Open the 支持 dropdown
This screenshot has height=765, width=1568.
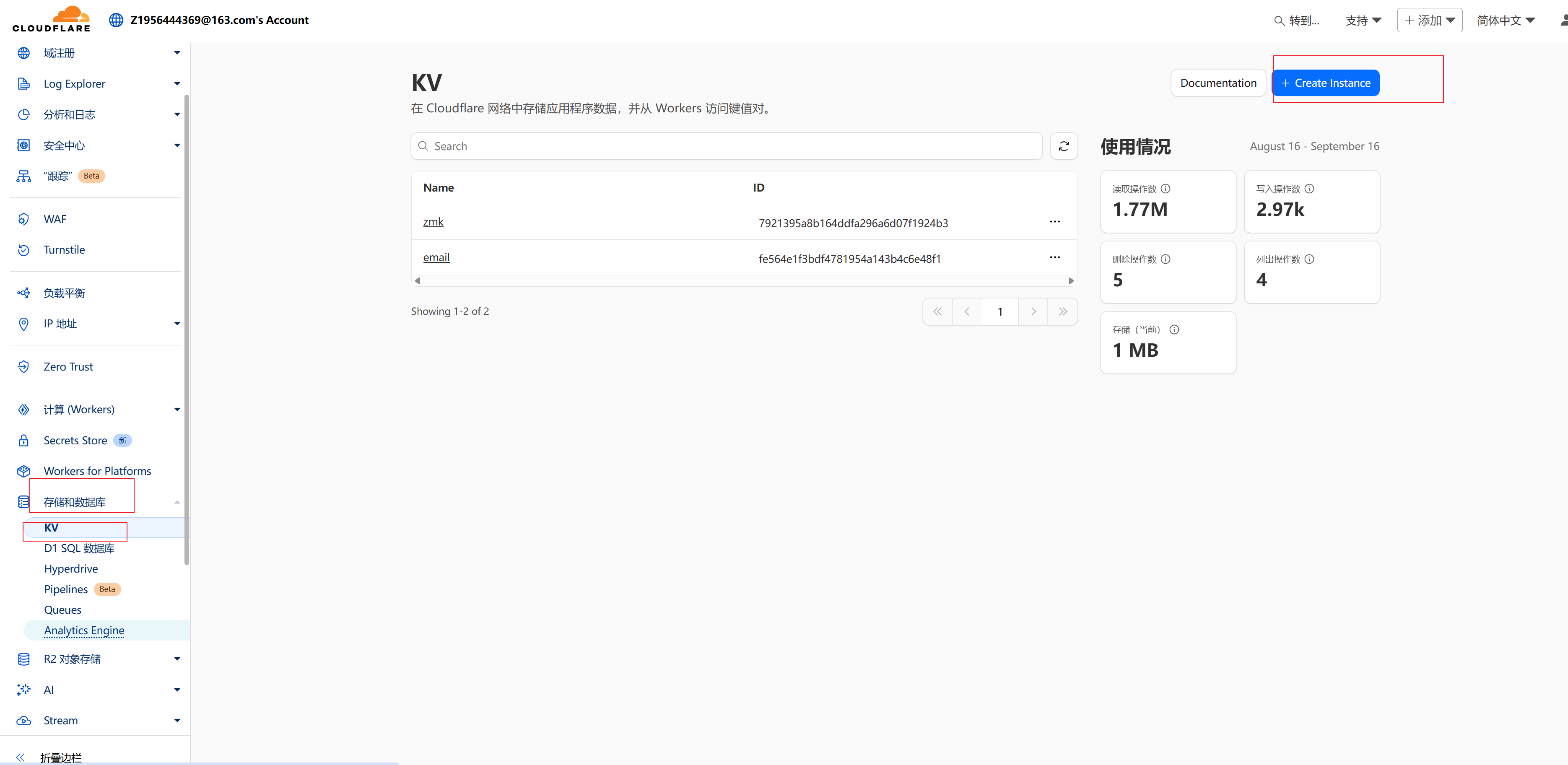pyautogui.click(x=1363, y=20)
